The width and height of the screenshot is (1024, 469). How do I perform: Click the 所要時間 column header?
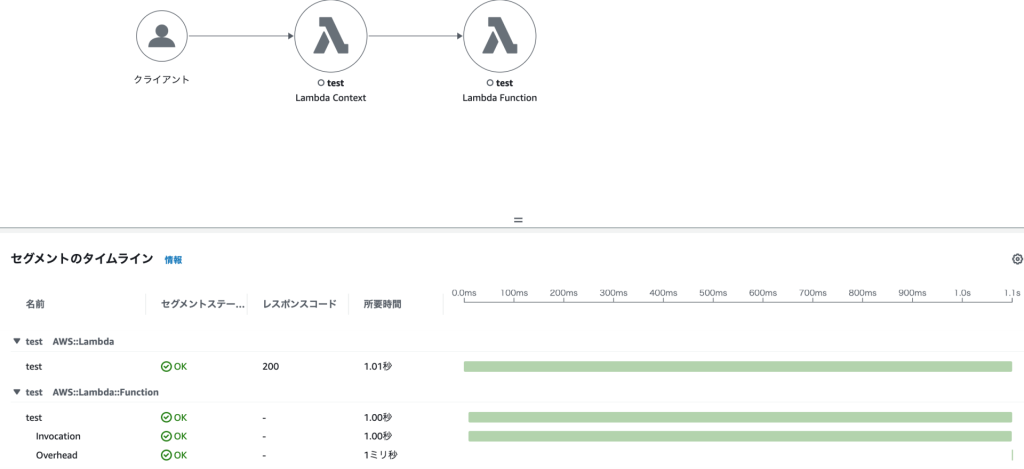click(x=382, y=304)
